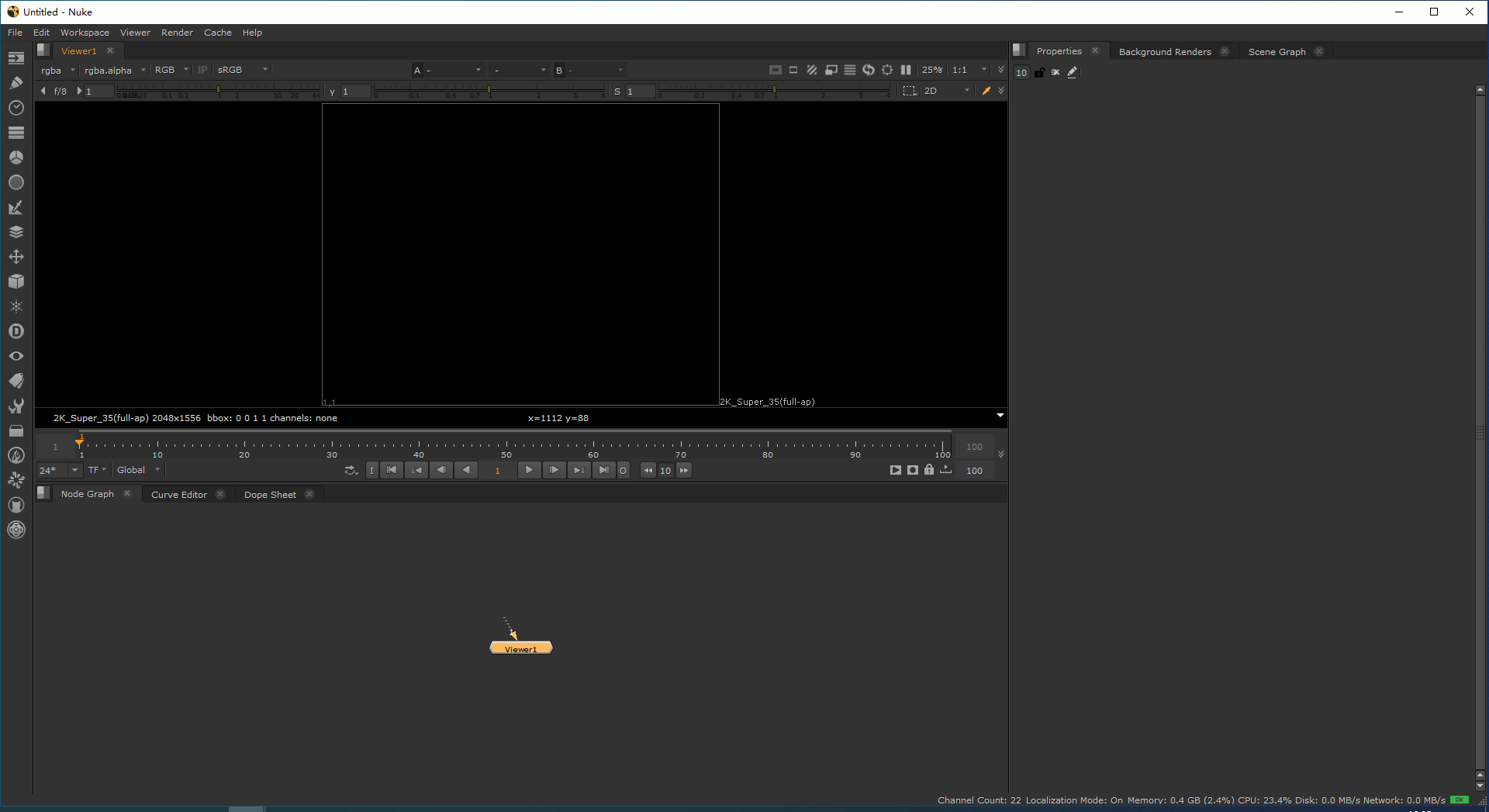Click the skip to last frame button
This screenshot has height=812, width=1489.
(x=604, y=470)
